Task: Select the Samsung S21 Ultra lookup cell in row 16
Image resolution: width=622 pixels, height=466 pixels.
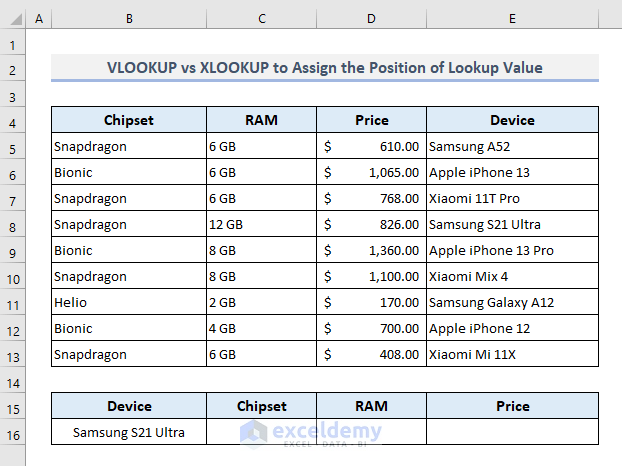Action: 129,432
